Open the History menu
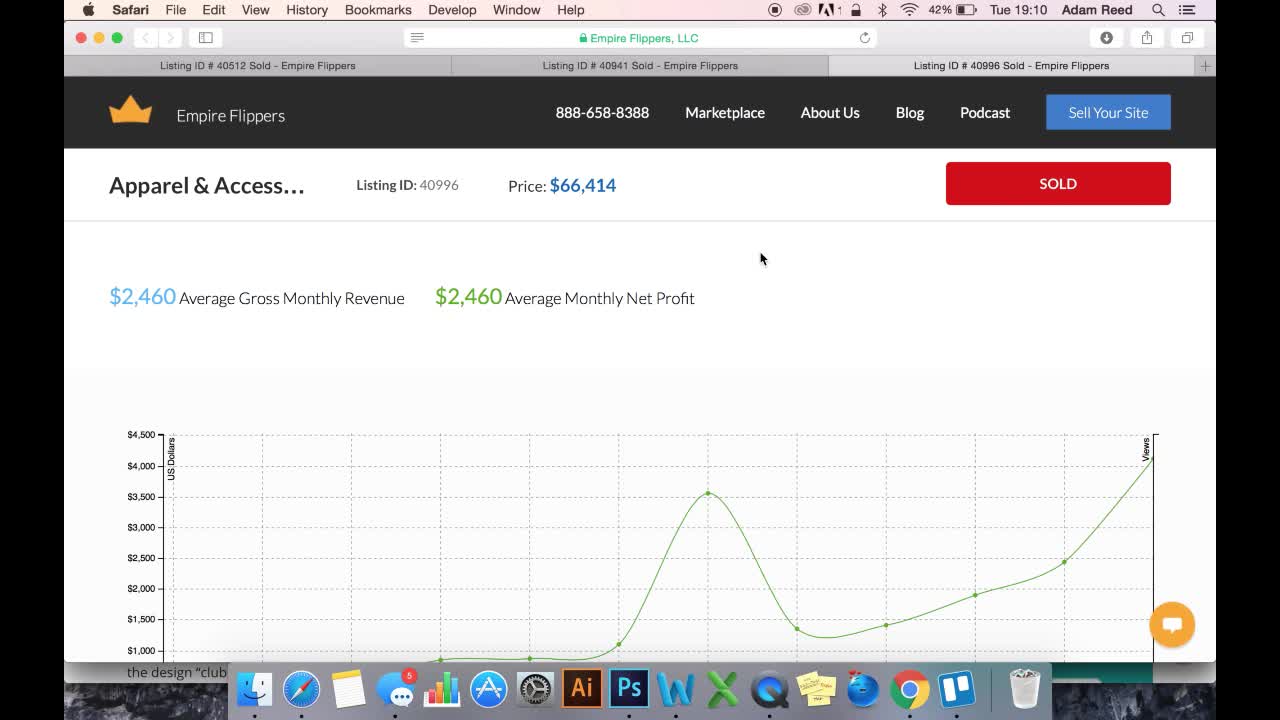 (x=307, y=10)
